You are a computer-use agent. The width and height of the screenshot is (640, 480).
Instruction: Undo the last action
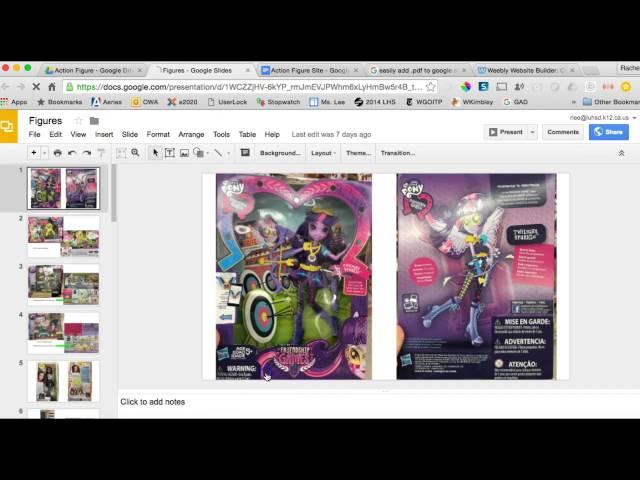tap(72, 153)
